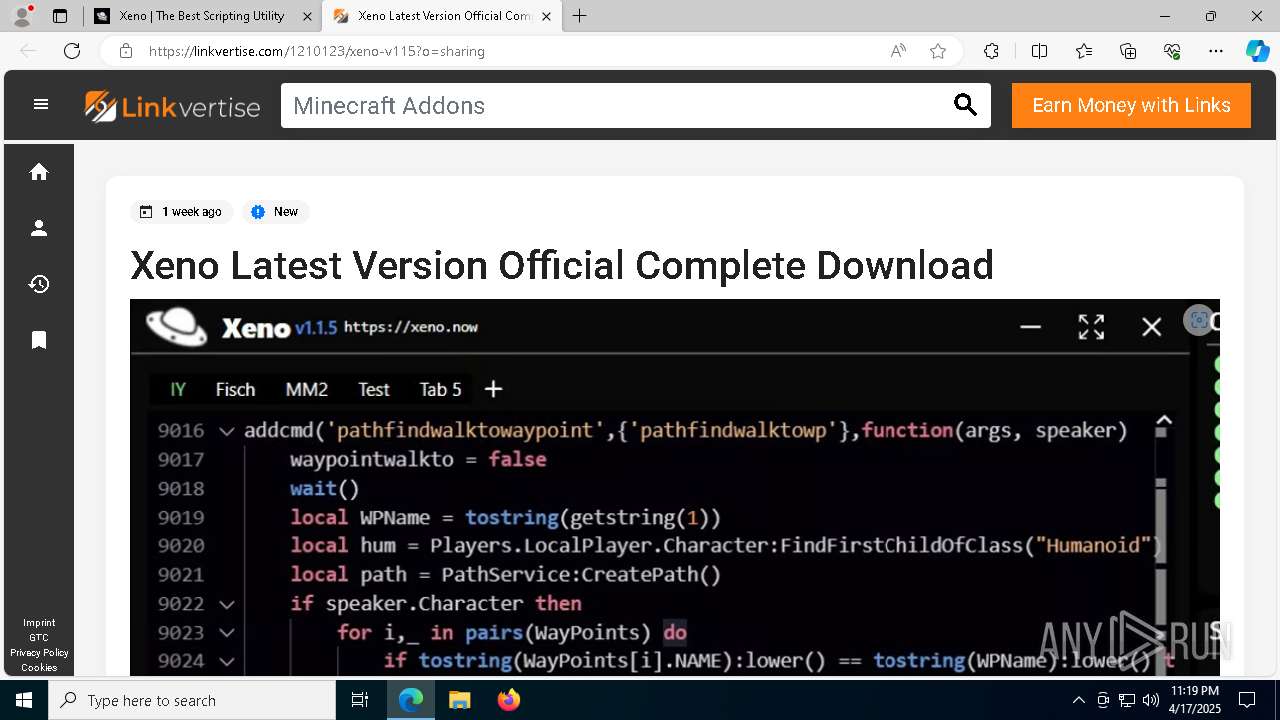Open the bookmark sidebar icon
The height and width of the screenshot is (720, 1280).
click(39, 340)
